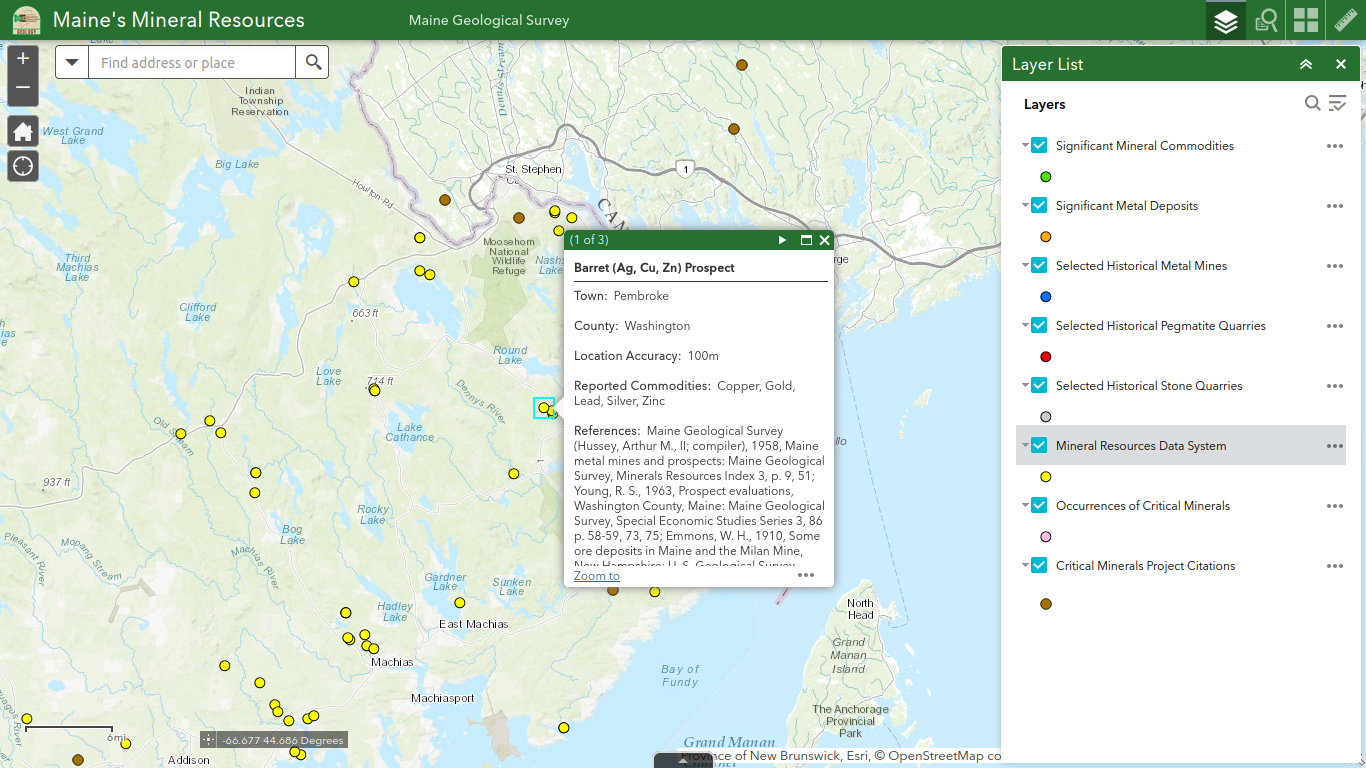Click Mineral Resources Data System layer name

1141,446
